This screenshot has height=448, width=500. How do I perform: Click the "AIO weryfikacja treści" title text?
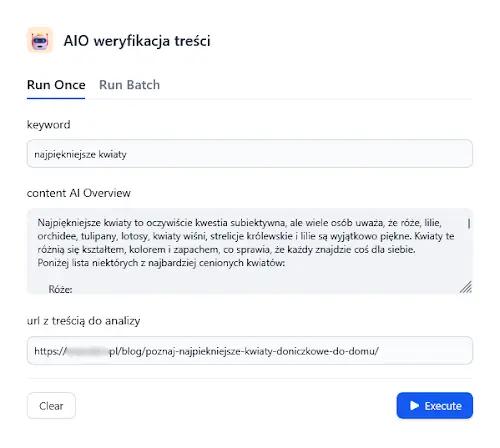[x=137, y=41]
